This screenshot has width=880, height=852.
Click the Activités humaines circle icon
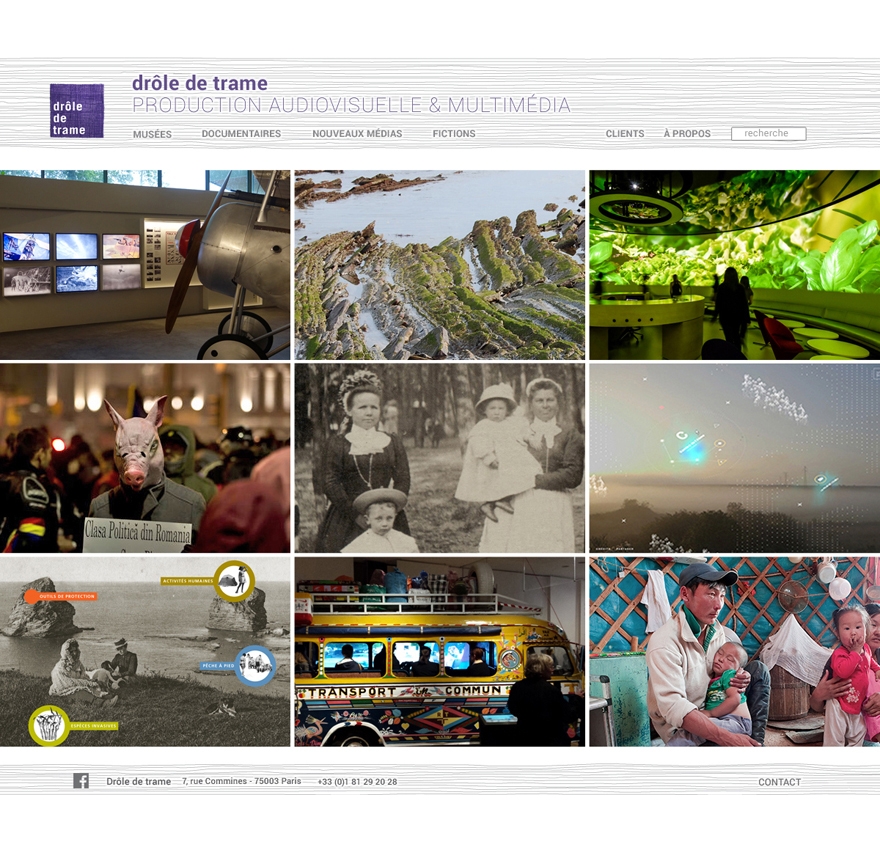[x=234, y=581]
